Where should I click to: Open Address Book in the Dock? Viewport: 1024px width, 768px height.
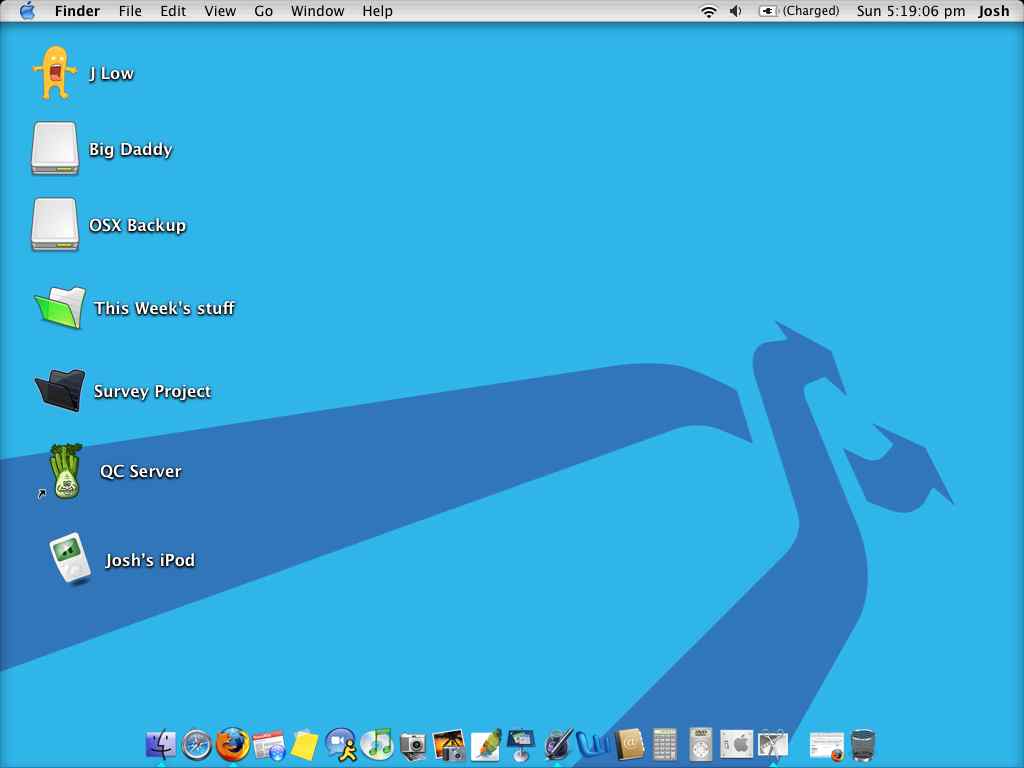(629, 745)
